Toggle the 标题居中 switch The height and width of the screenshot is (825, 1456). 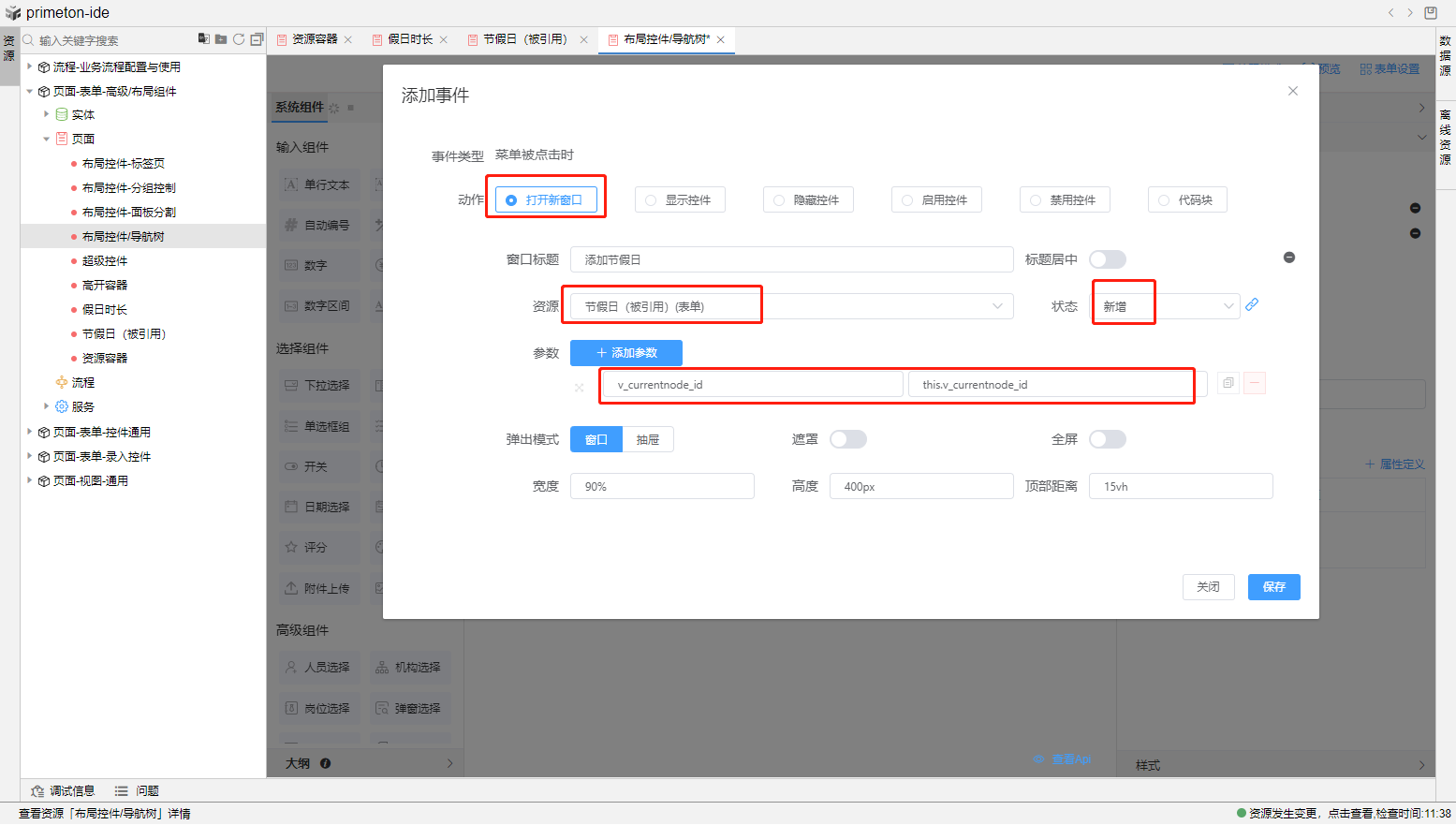pos(1107,259)
